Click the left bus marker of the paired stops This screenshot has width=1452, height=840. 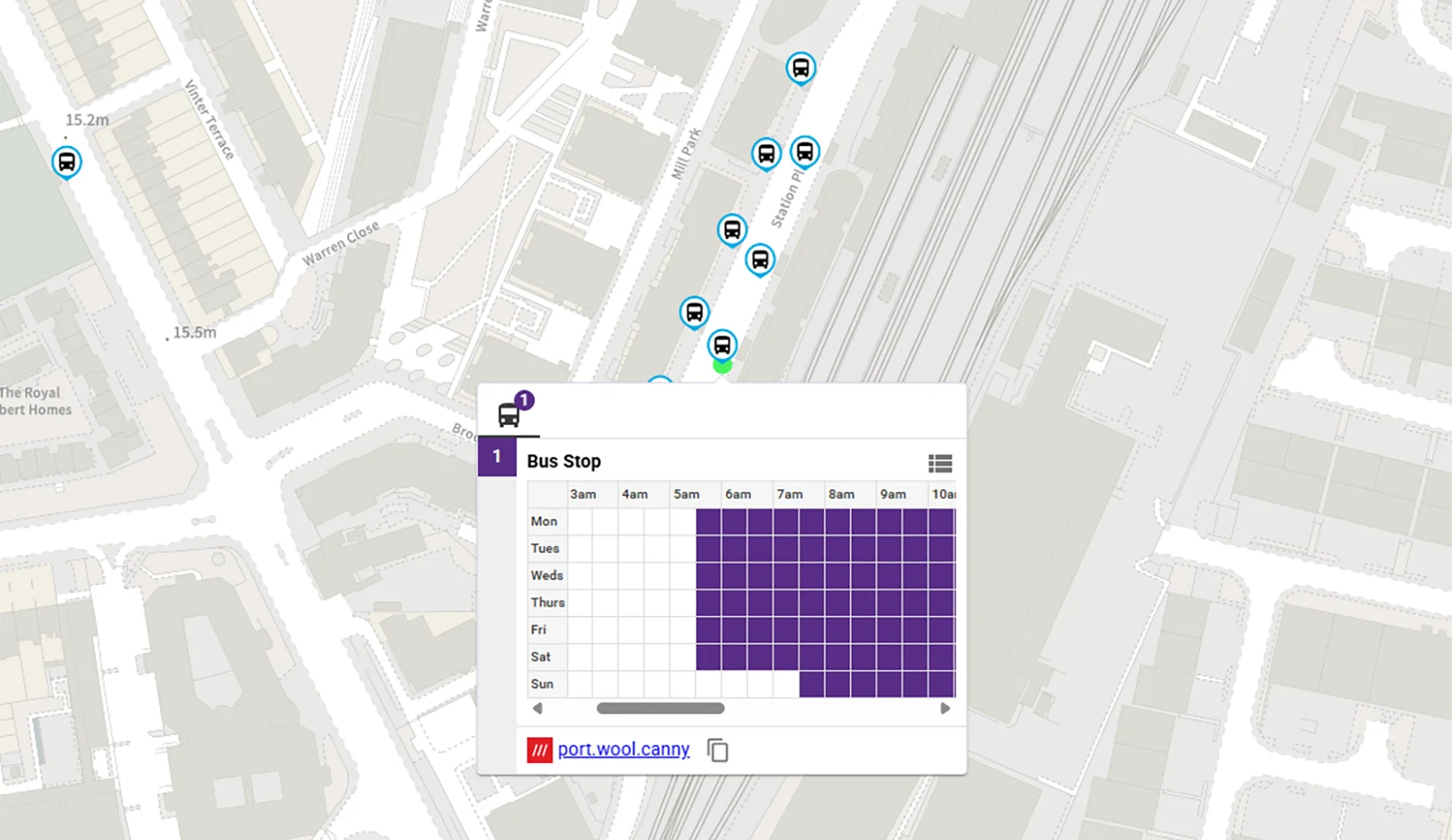click(765, 153)
